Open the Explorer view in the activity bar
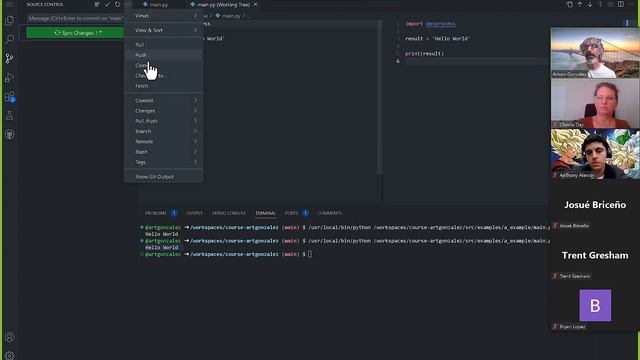This screenshot has width=640, height=360. 9,20
